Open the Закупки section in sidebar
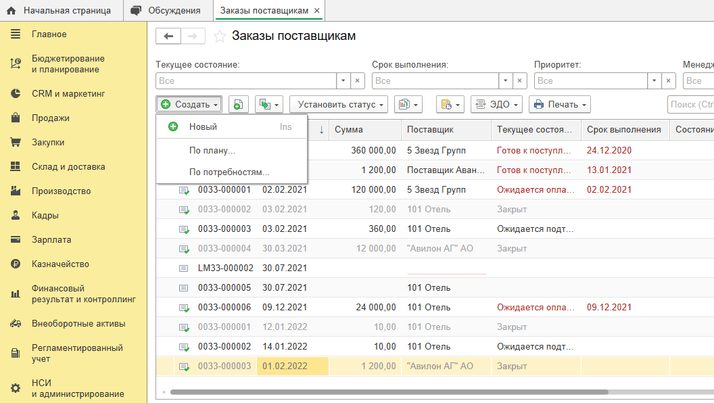 click(x=47, y=142)
